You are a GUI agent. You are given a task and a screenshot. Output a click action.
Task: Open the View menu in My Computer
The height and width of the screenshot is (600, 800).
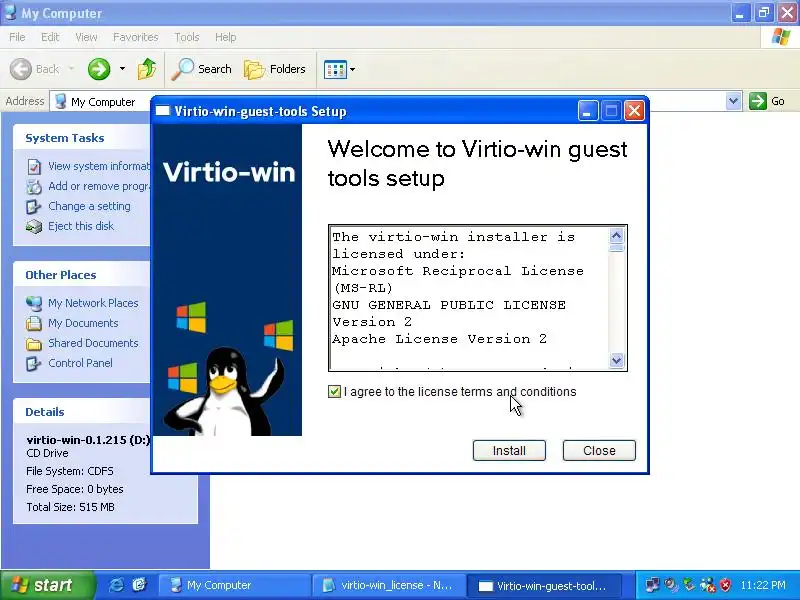[86, 37]
